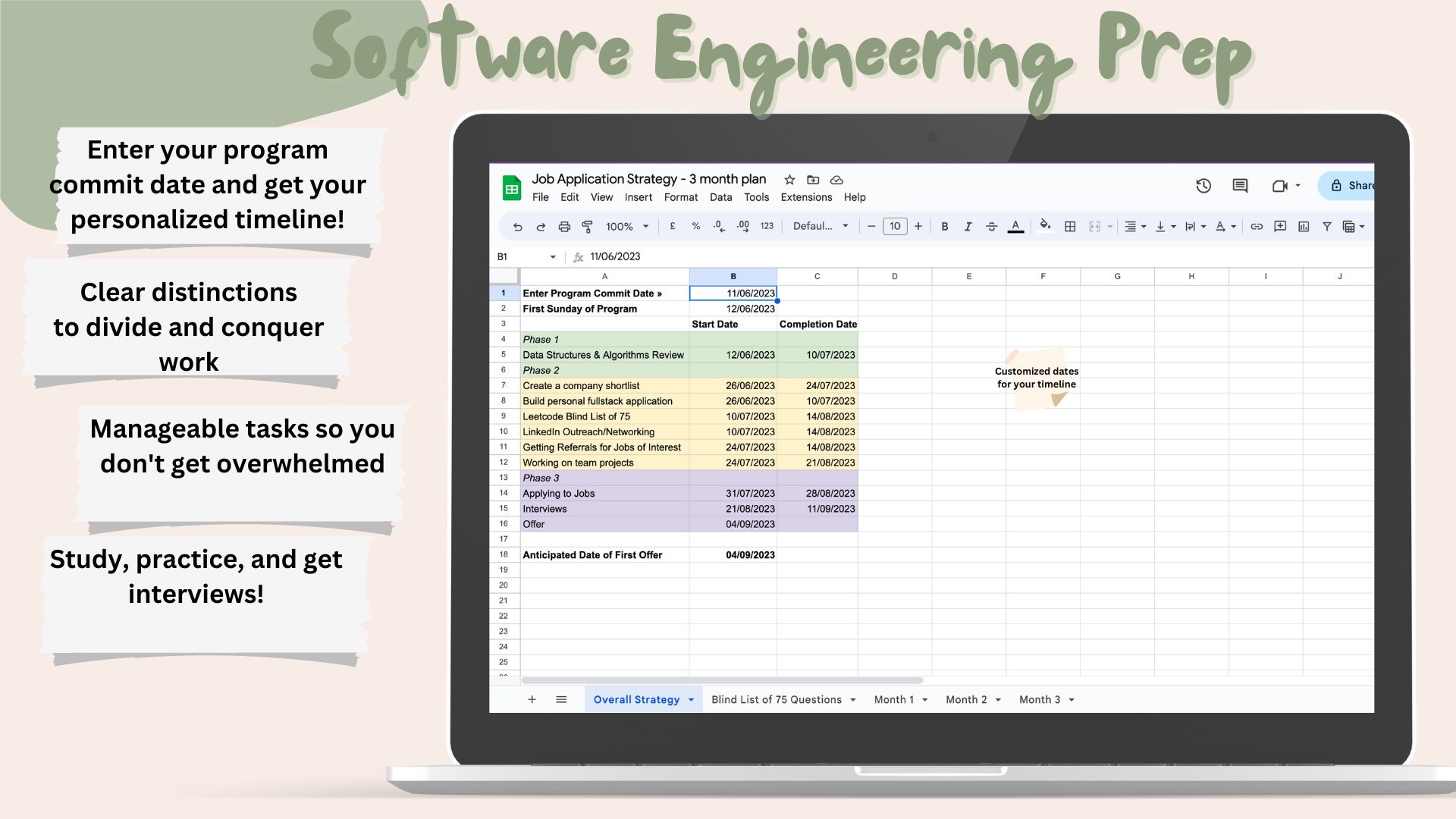Toggle bold formatting
Viewport: 1456px width, 819px height.
point(944,226)
